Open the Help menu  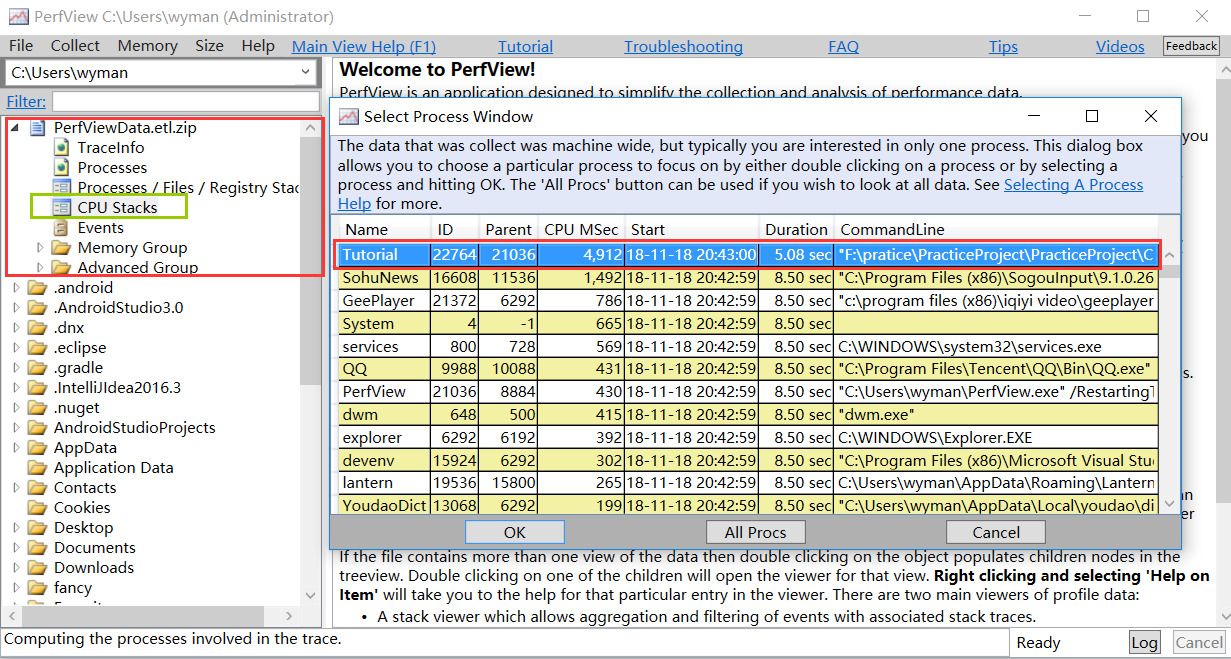click(x=257, y=46)
